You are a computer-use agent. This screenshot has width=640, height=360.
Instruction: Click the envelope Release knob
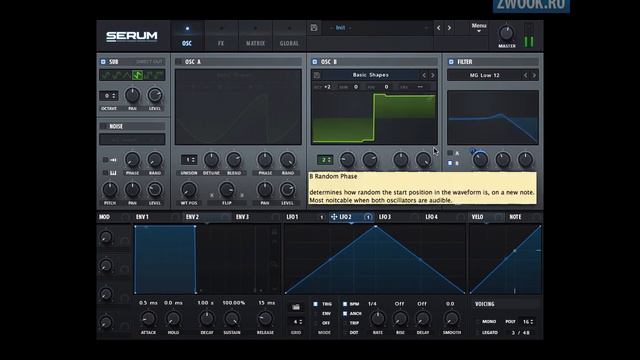coord(265,319)
